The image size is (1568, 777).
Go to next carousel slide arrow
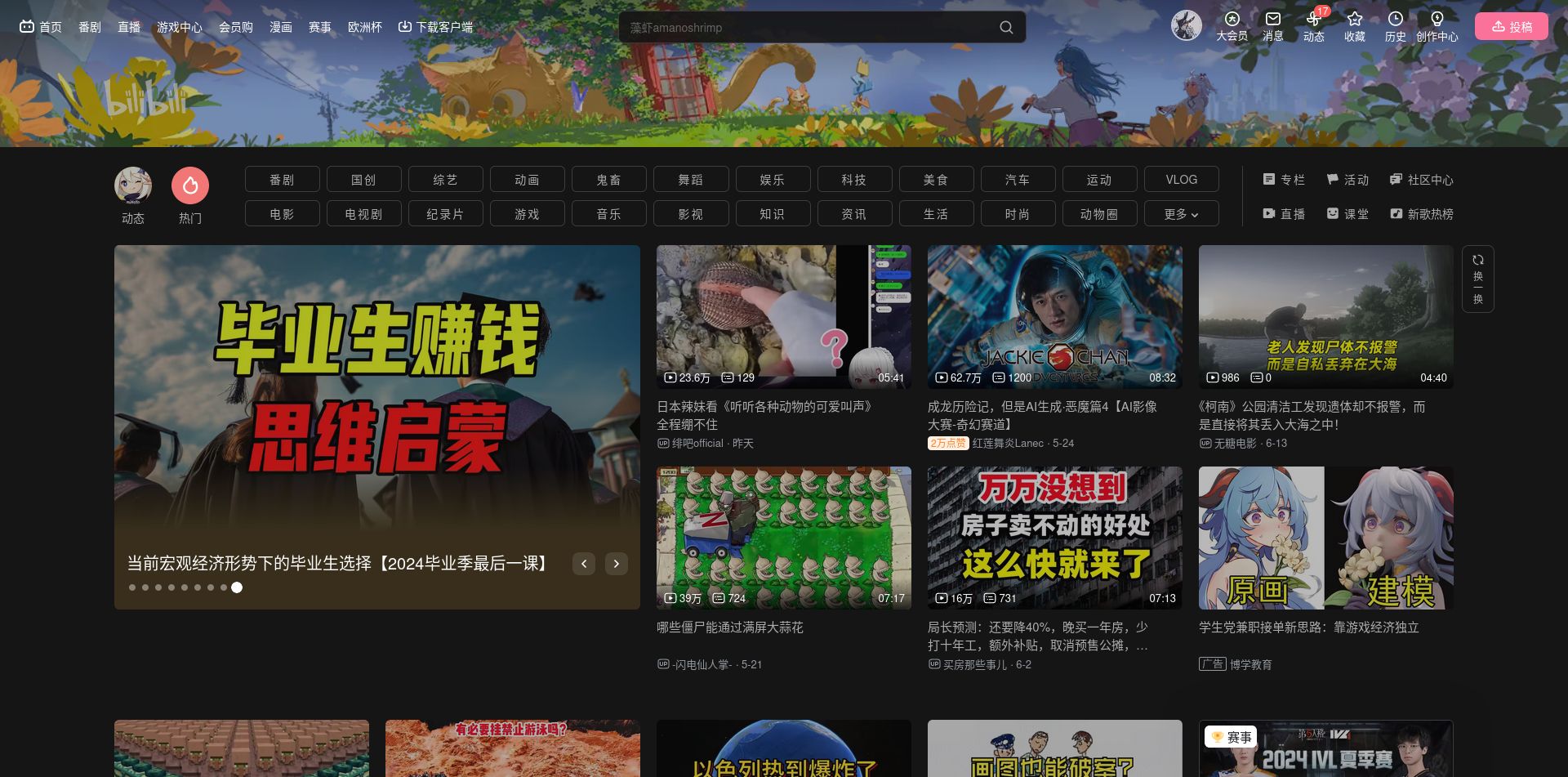point(617,564)
